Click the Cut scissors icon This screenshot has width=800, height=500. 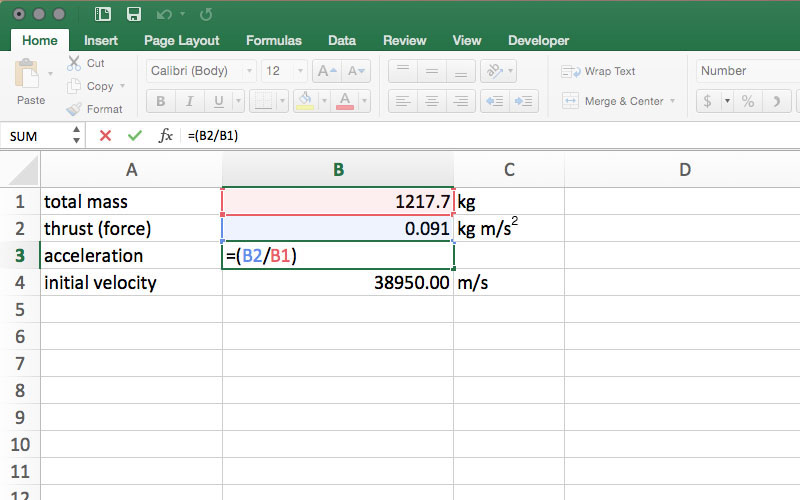[x=74, y=63]
